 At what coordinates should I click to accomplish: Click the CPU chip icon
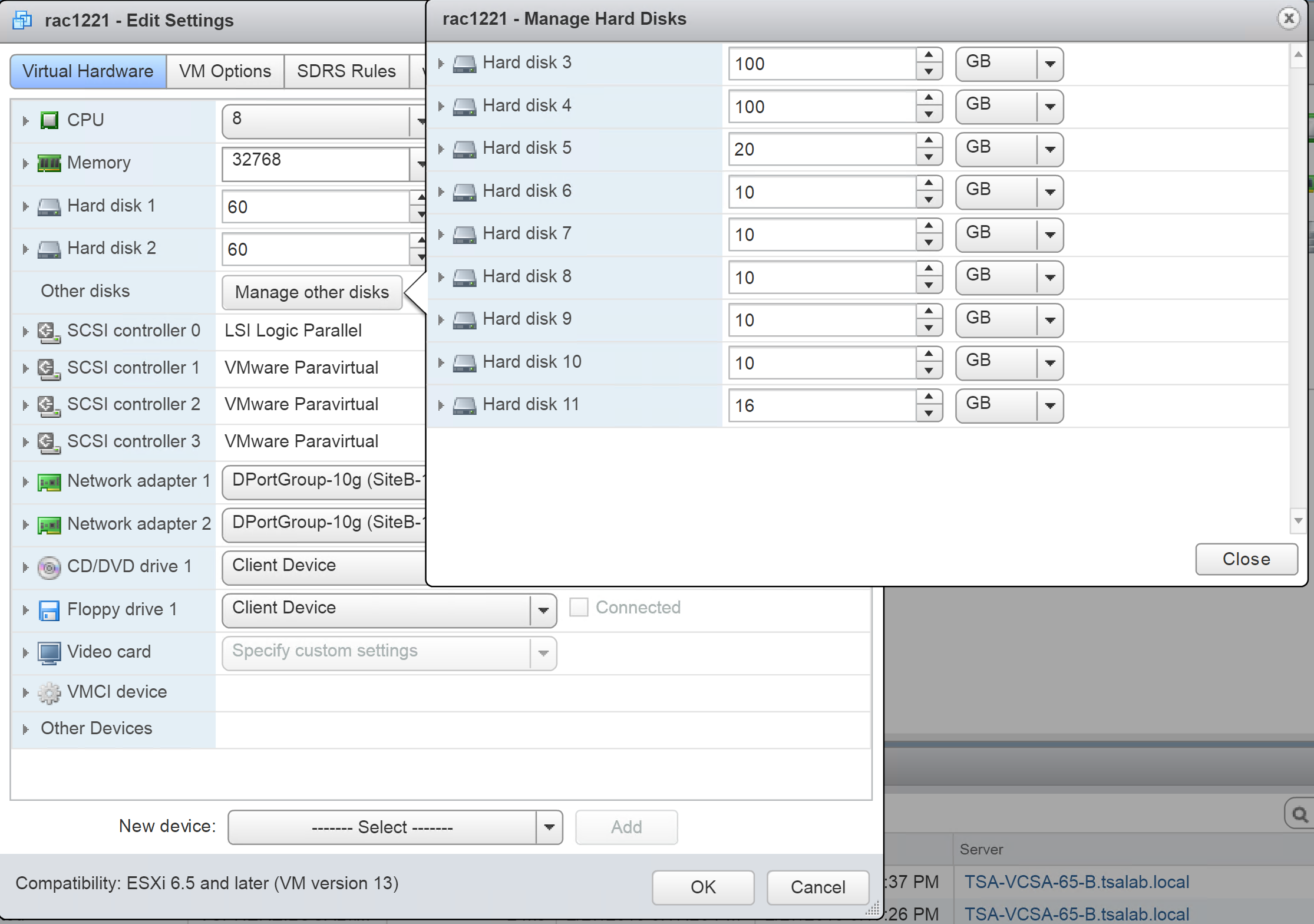49,120
